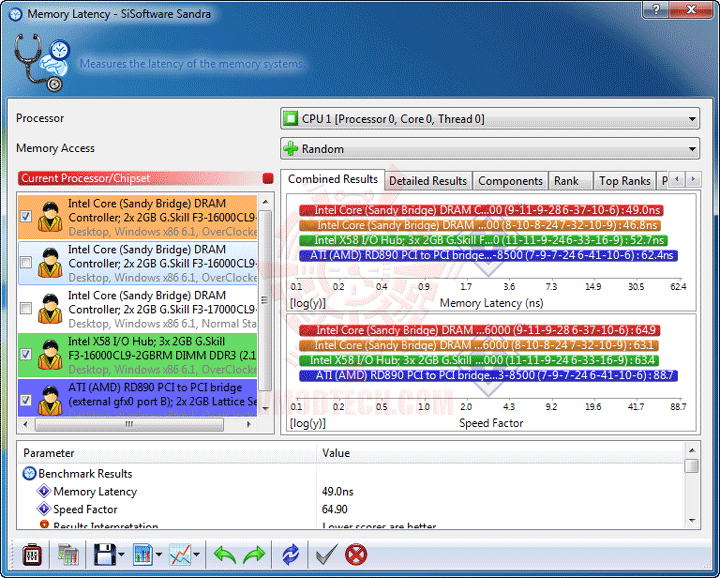Image resolution: width=720 pixels, height=578 pixels.
Task: Click the tab strip scroll right arrow
Action: [x=693, y=180]
